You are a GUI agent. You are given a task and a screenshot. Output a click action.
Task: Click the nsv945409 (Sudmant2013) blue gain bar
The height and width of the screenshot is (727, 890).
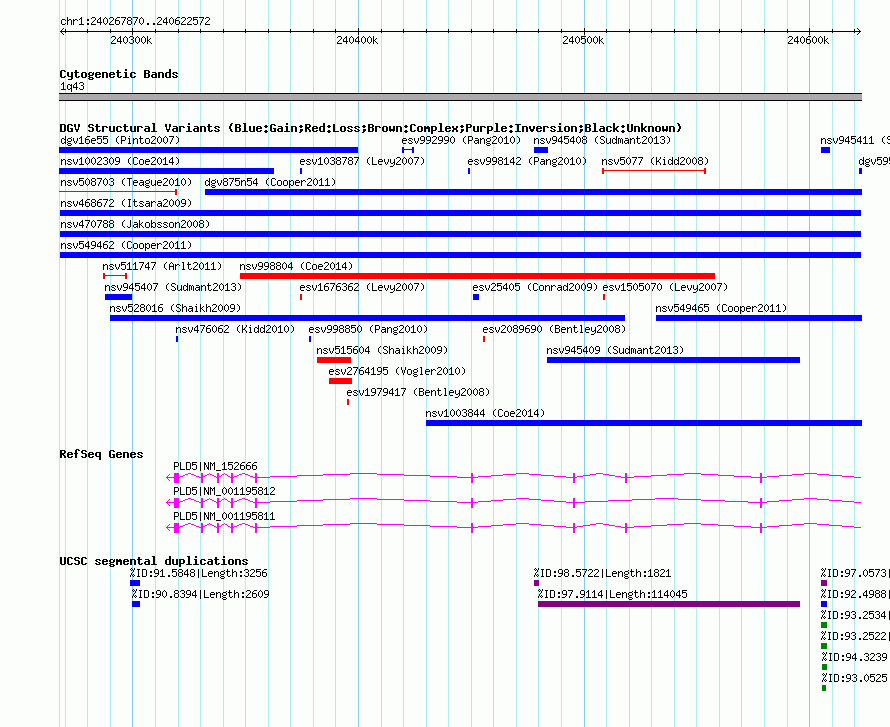(x=673, y=360)
